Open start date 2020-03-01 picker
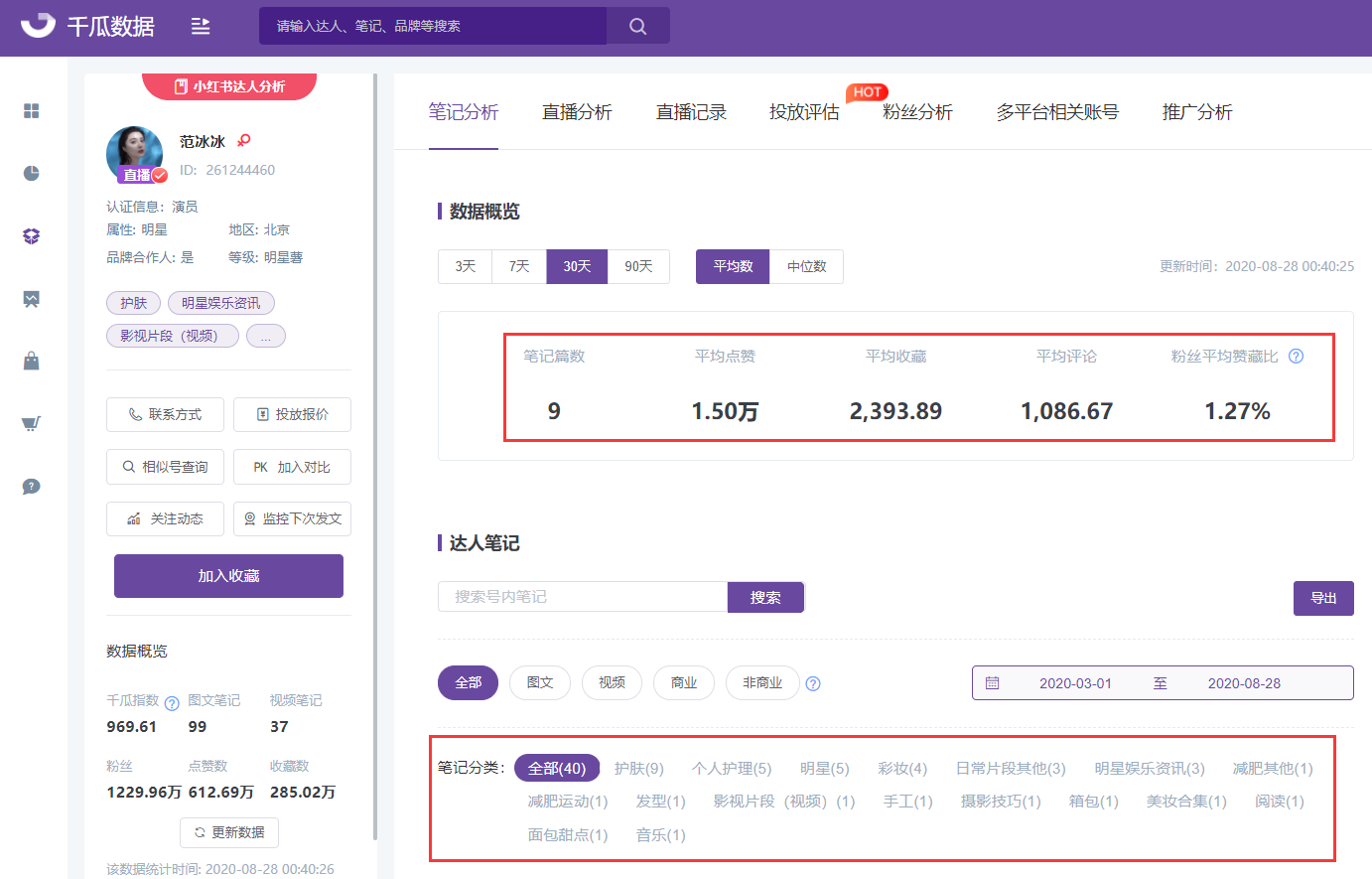 pos(1075,683)
